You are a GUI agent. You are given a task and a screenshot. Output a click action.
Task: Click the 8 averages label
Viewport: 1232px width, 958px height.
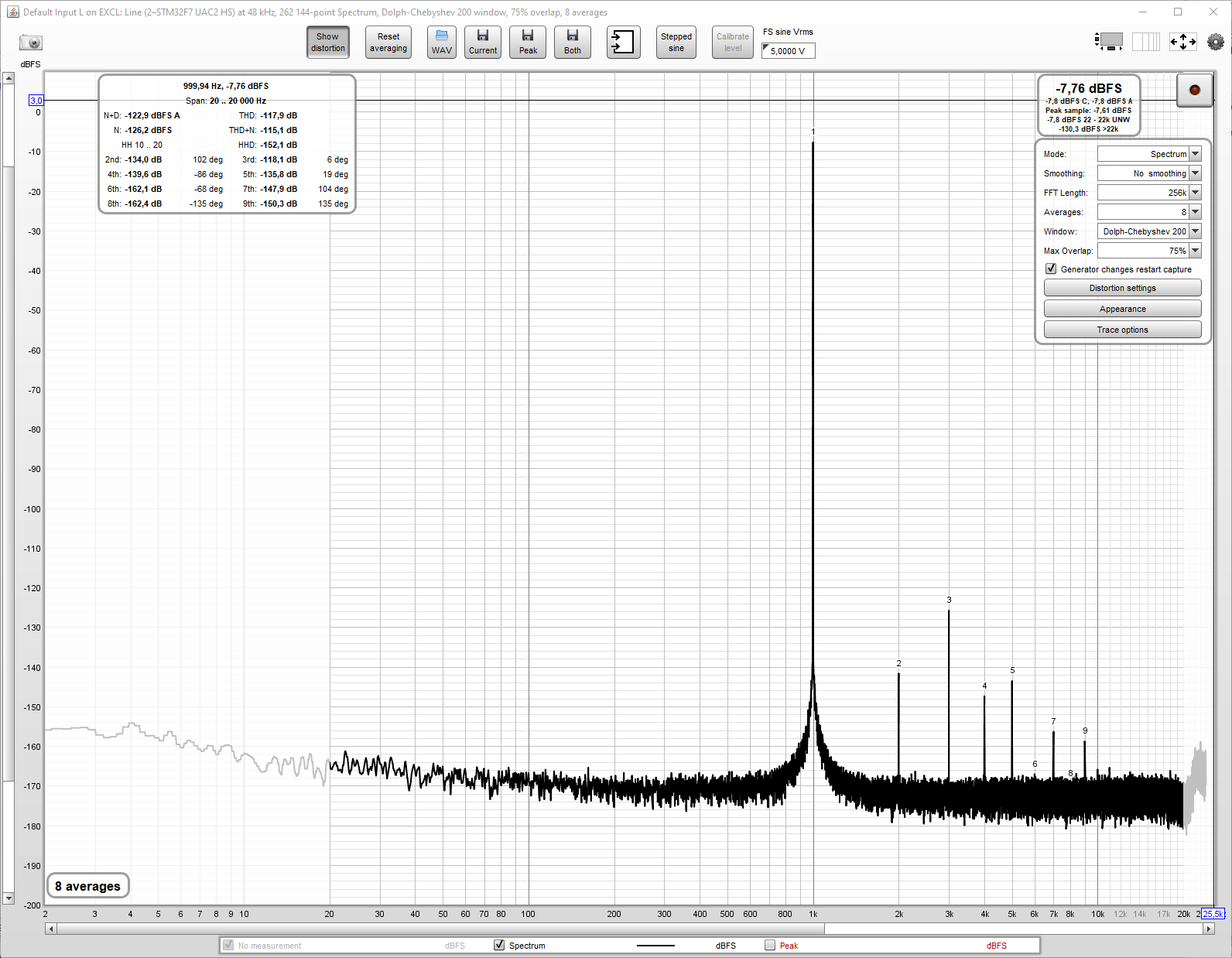pyautogui.click(x=88, y=886)
